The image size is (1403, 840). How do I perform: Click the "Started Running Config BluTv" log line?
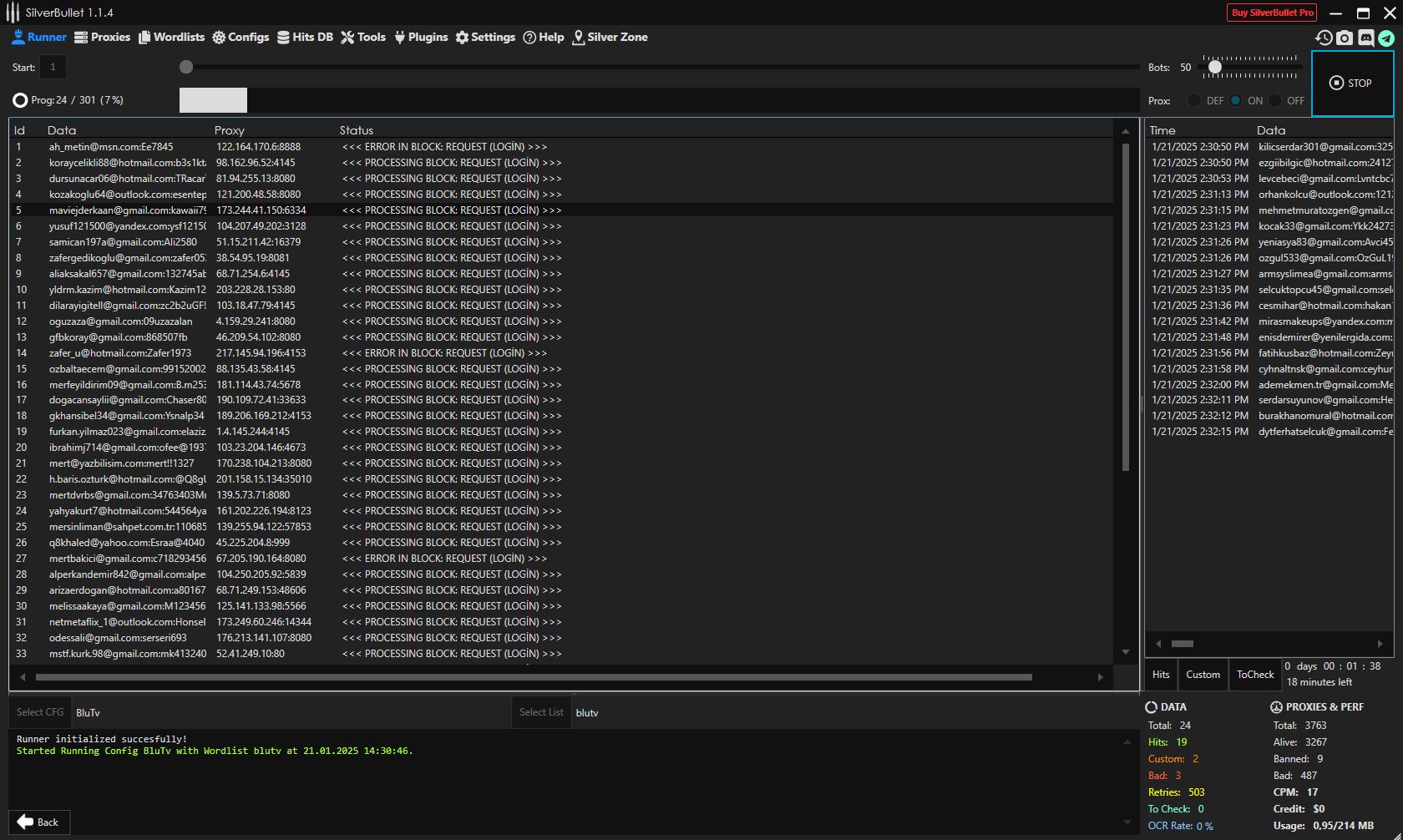(215, 751)
